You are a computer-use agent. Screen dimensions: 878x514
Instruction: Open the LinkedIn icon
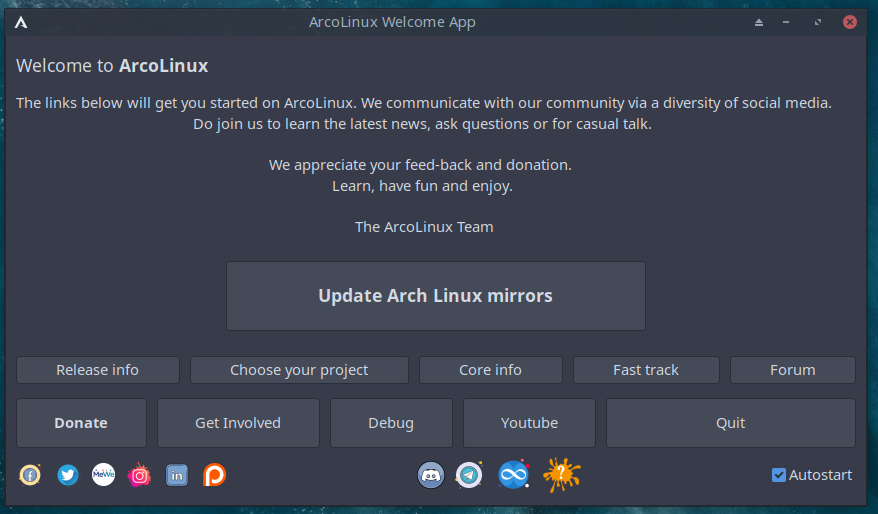(177, 475)
